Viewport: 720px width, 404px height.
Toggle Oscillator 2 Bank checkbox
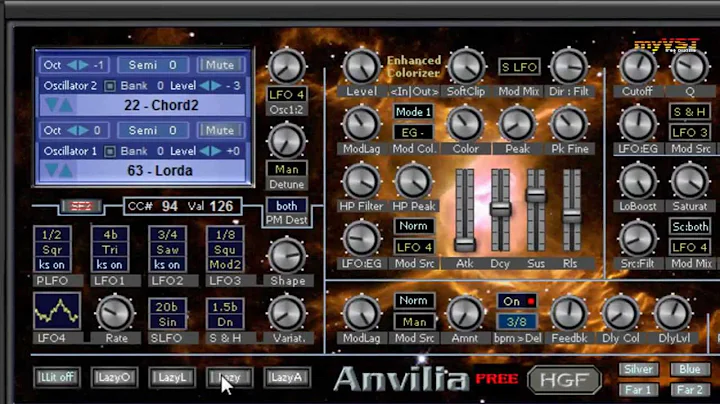[110, 86]
